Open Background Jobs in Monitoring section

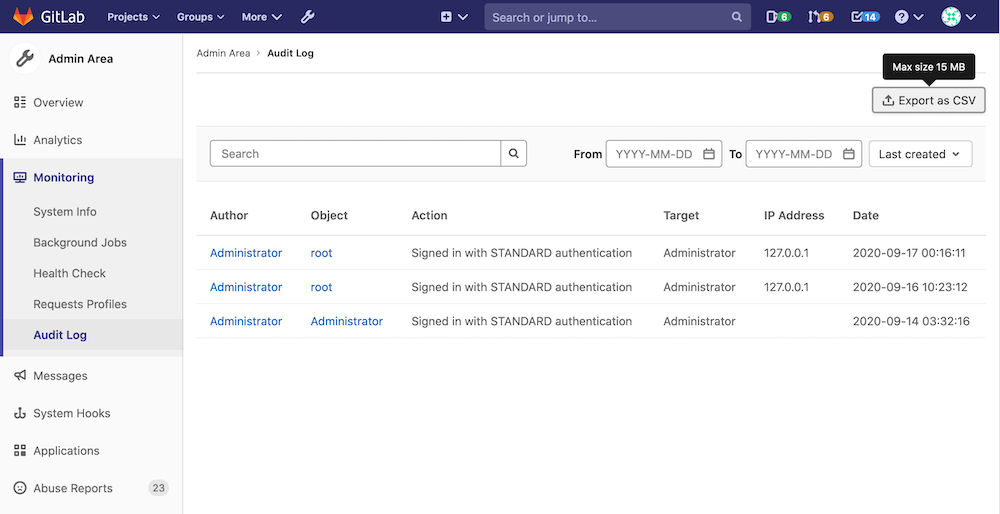[80, 243]
